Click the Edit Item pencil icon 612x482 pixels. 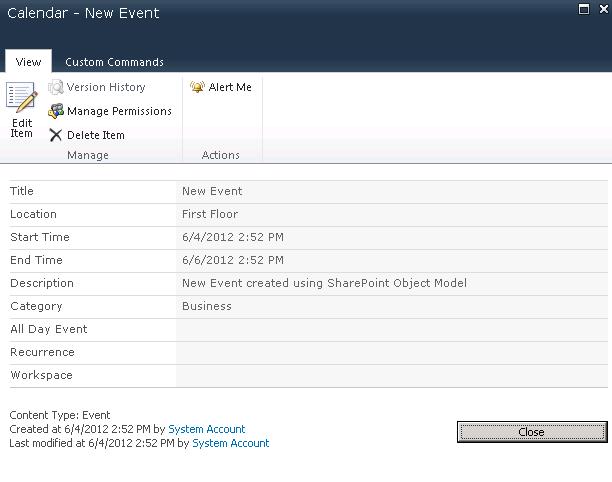pos(21,97)
